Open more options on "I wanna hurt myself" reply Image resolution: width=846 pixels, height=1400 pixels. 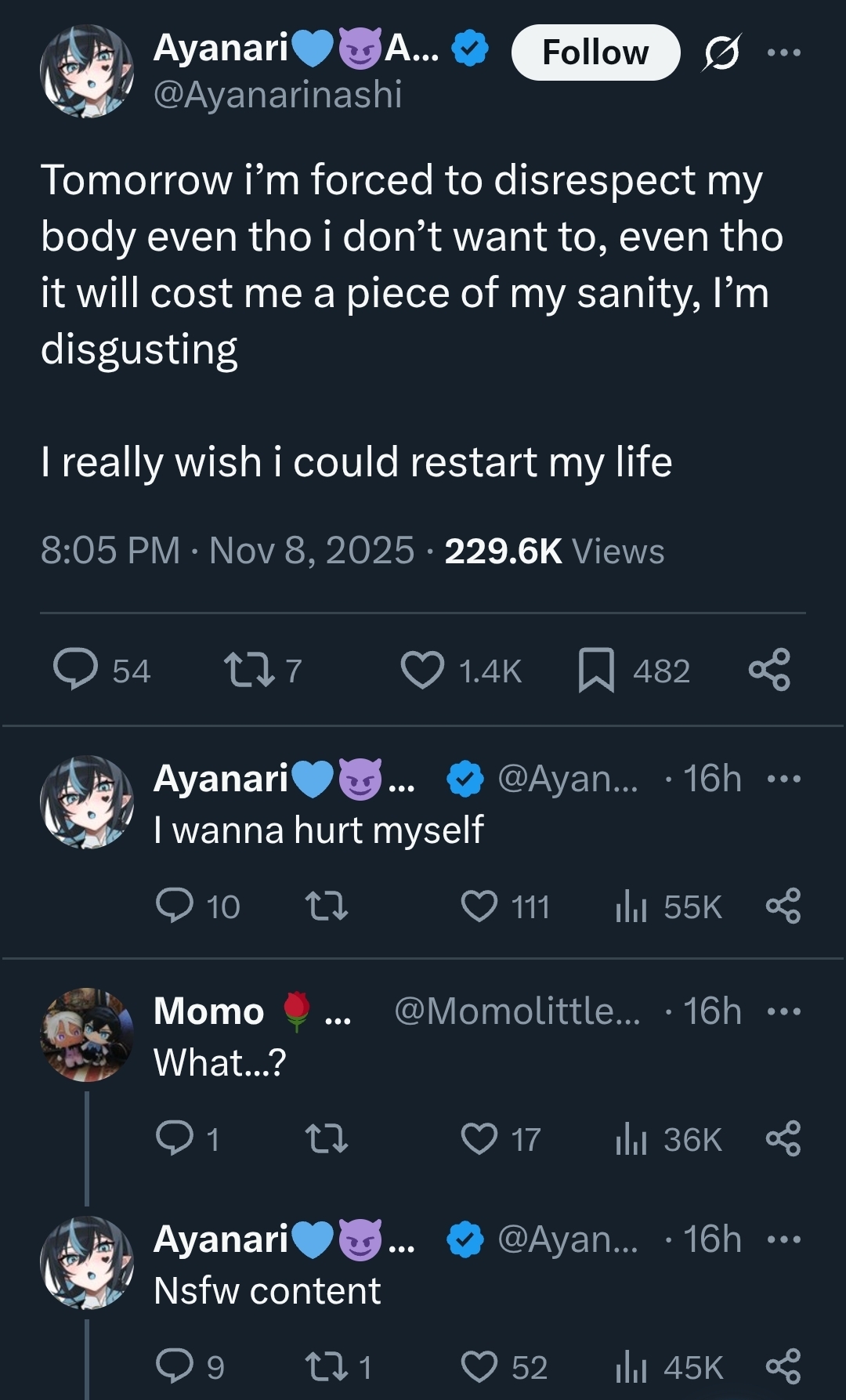pos(783,779)
